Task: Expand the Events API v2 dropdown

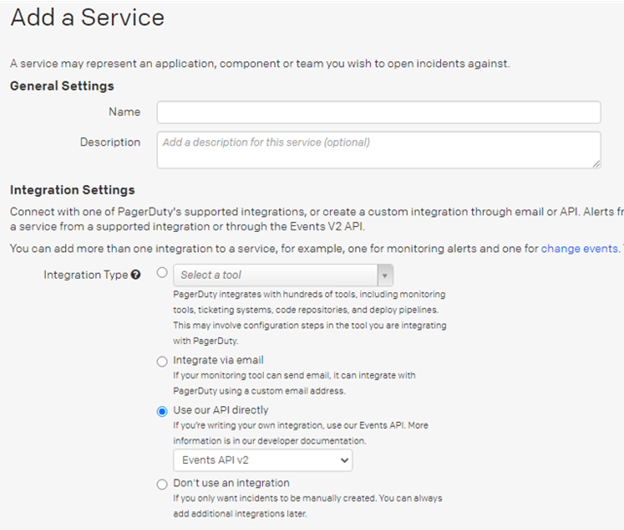Action: [x=262, y=460]
